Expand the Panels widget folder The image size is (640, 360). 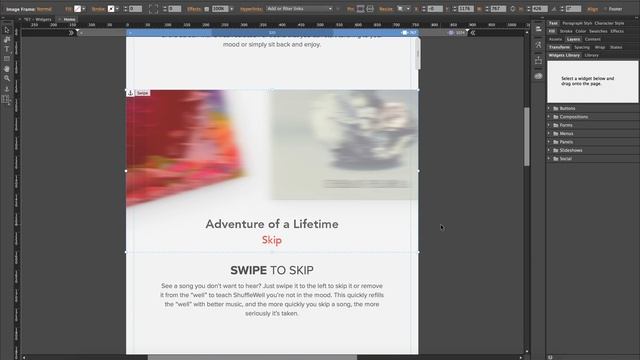pyautogui.click(x=549, y=142)
